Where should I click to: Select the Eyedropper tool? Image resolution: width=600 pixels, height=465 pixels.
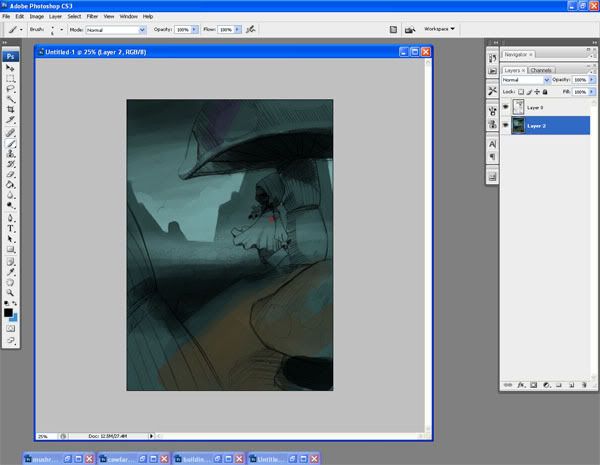pyautogui.click(x=10, y=272)
